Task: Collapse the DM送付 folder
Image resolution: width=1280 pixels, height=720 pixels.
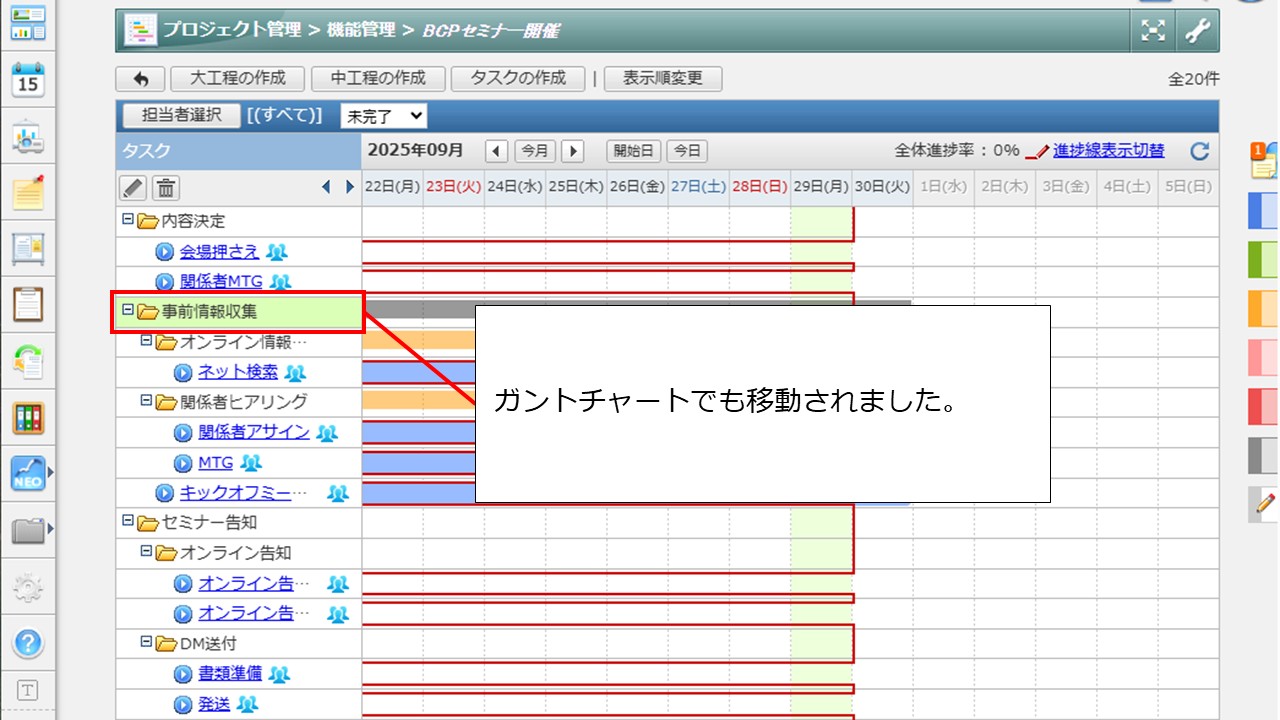Action: tap(146, 643)
